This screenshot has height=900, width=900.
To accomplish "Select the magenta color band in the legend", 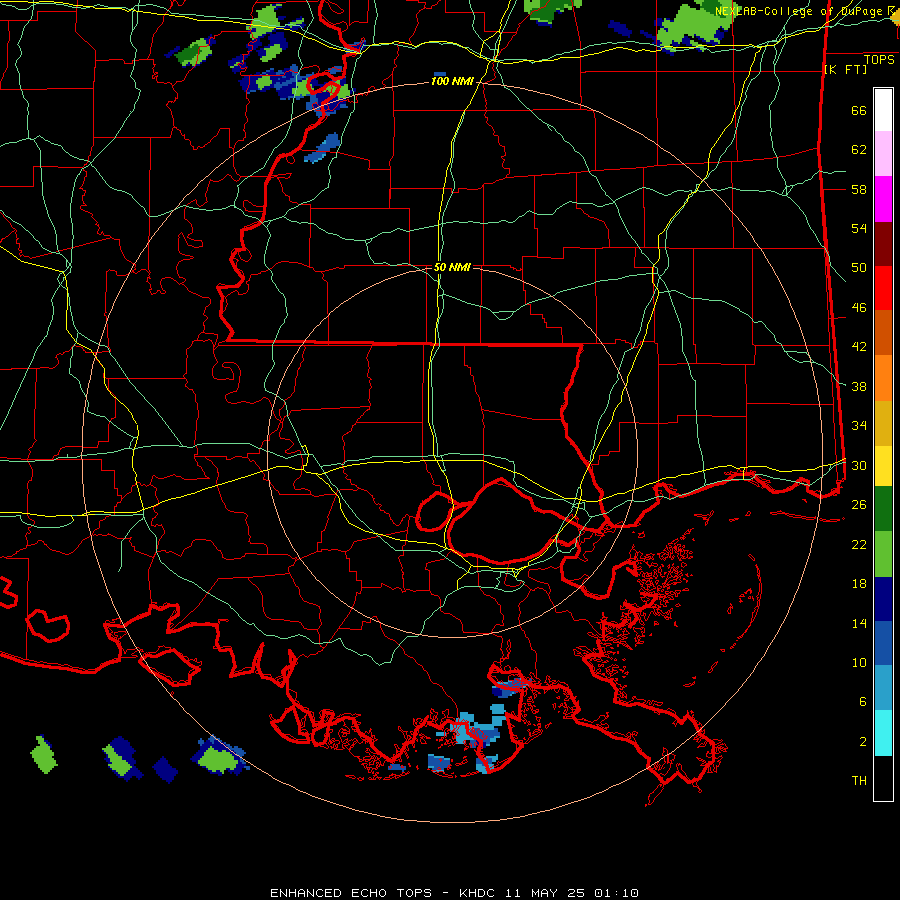I will point(883,199).
